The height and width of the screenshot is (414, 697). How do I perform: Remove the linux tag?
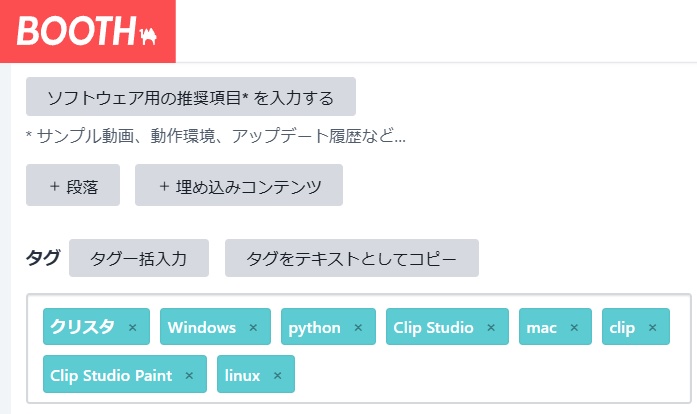[277, 375]
